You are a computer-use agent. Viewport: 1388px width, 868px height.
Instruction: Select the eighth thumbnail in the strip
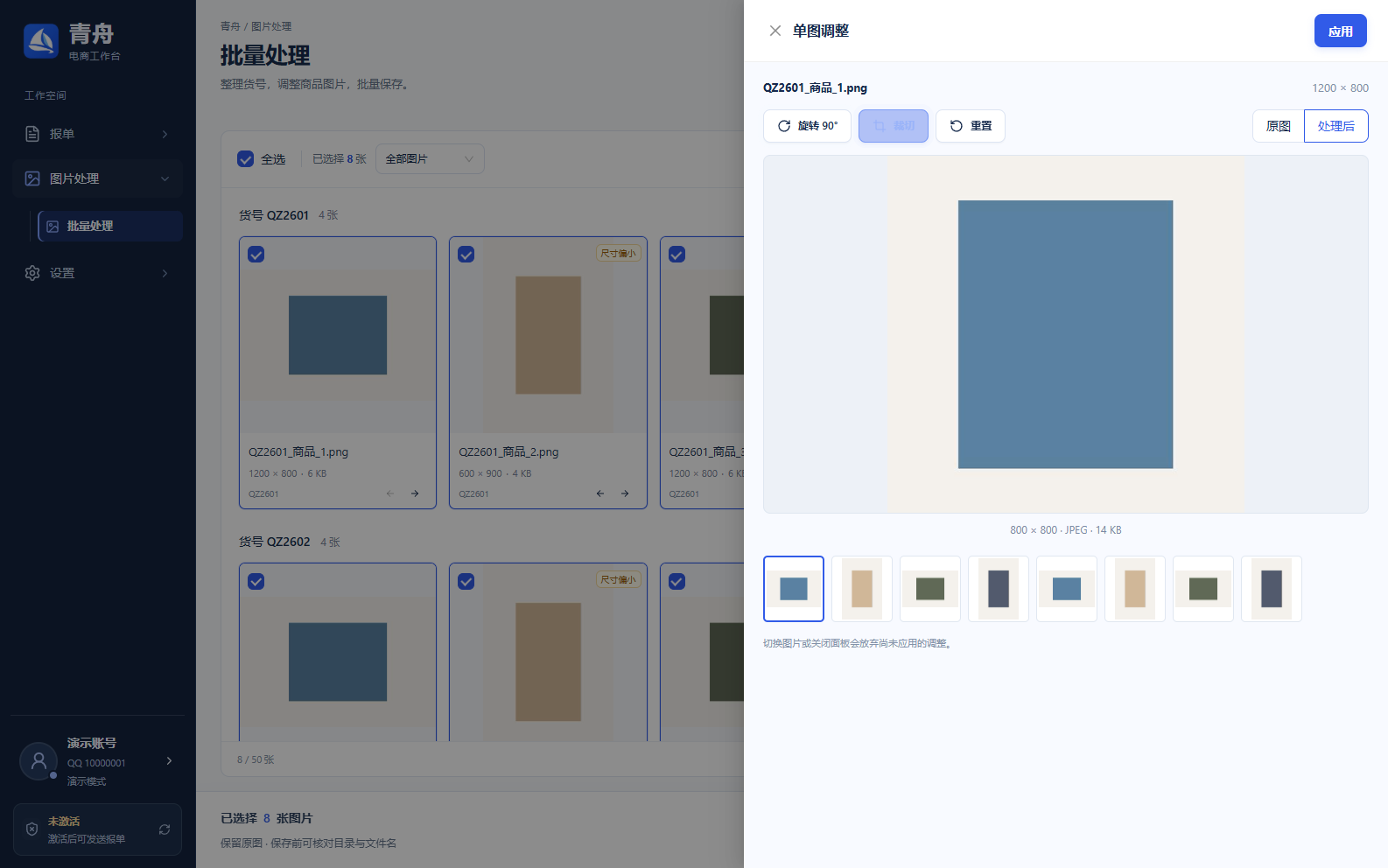(1272, 589)
